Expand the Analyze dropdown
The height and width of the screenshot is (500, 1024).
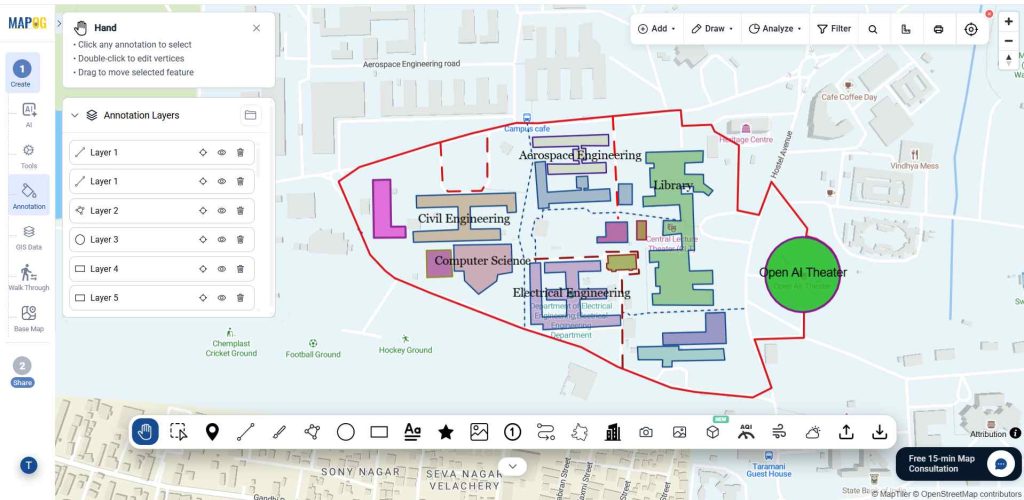(775, 29)
